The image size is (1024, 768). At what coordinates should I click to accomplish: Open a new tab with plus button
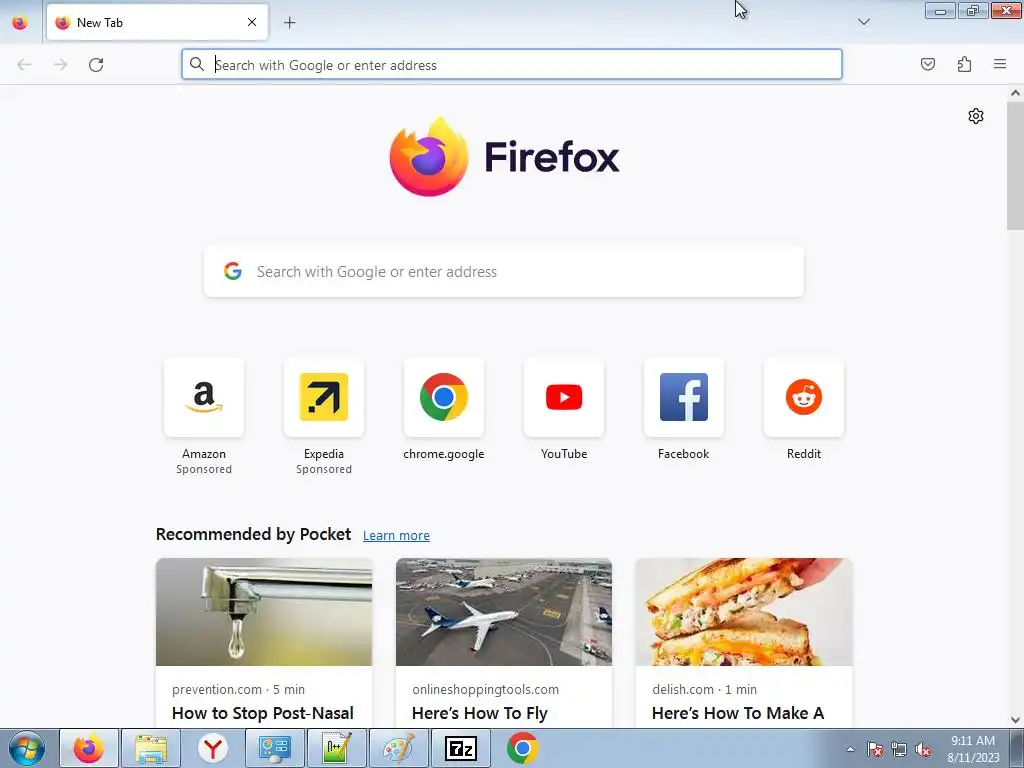(x=289, y=23)
